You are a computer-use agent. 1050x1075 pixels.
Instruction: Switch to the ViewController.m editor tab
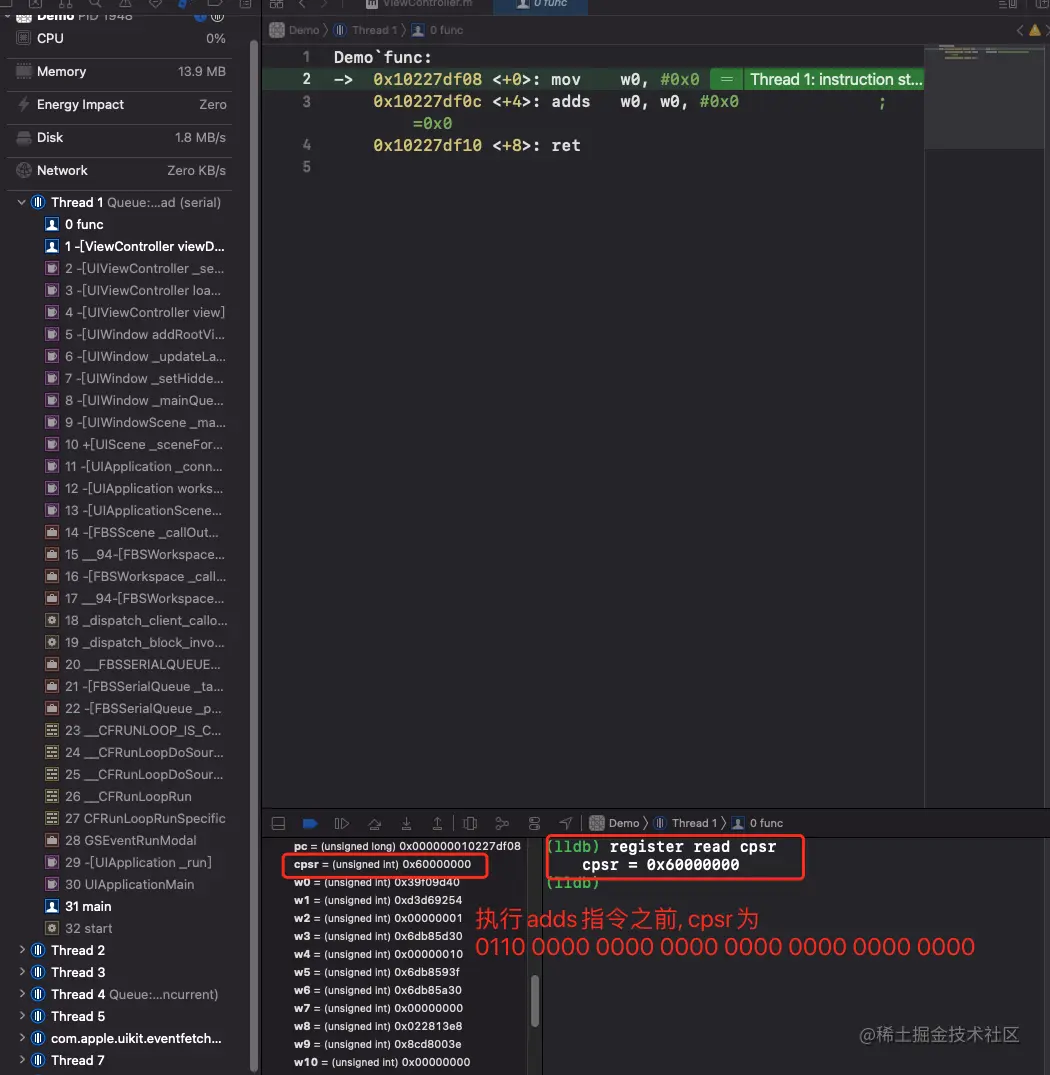pos(419,4)
